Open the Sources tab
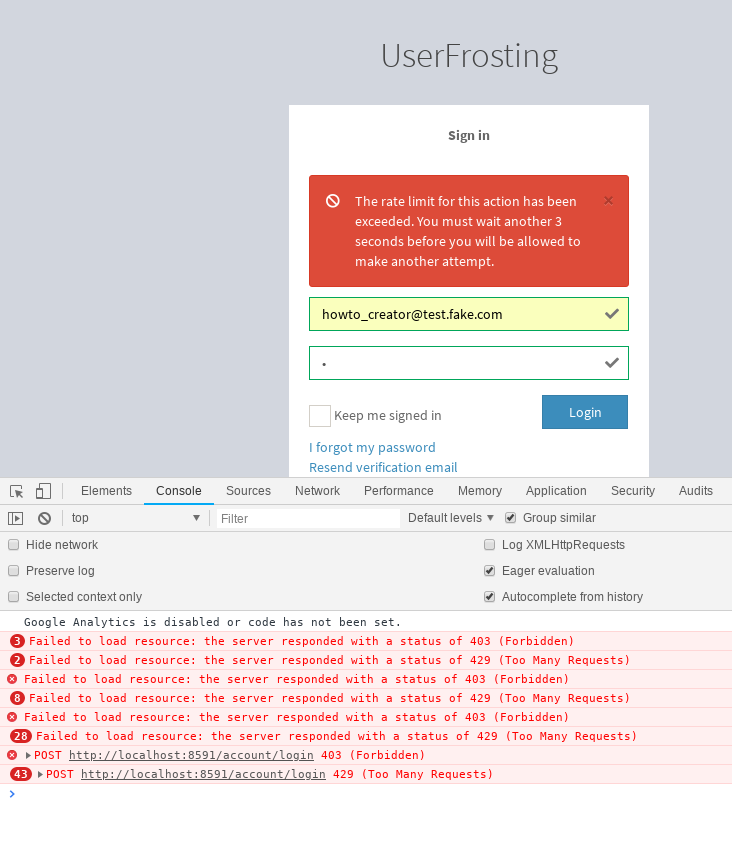The width and height of the screenshot is (732, 863). click(248, 491)
